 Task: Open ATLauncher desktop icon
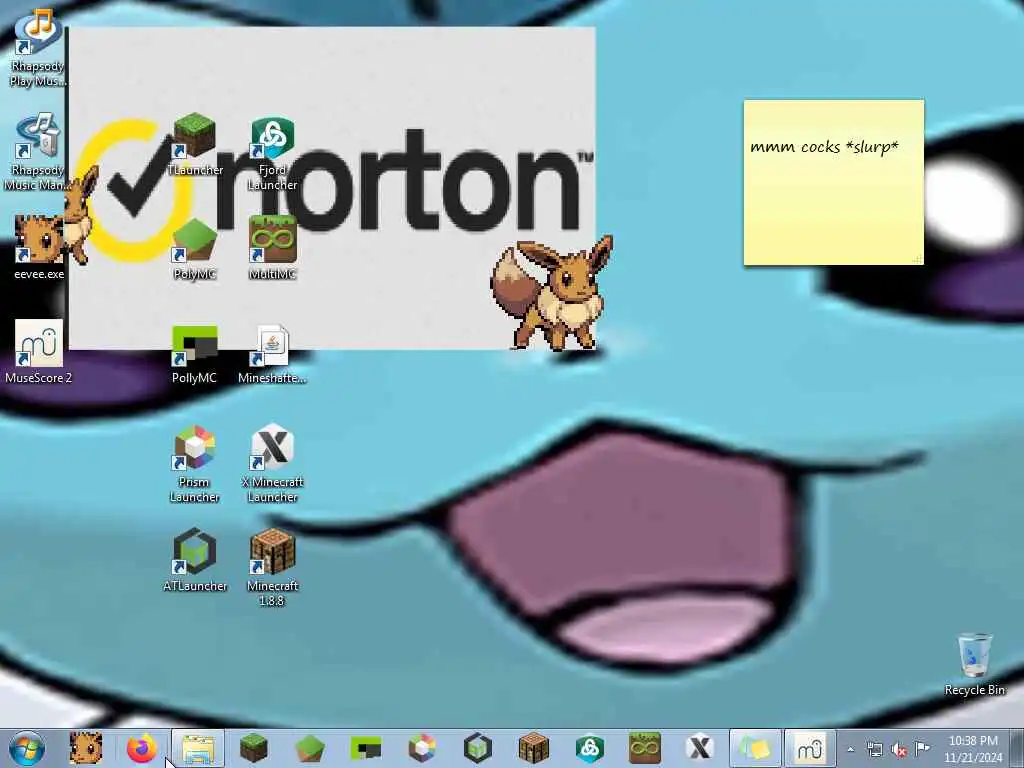point(195,560)
